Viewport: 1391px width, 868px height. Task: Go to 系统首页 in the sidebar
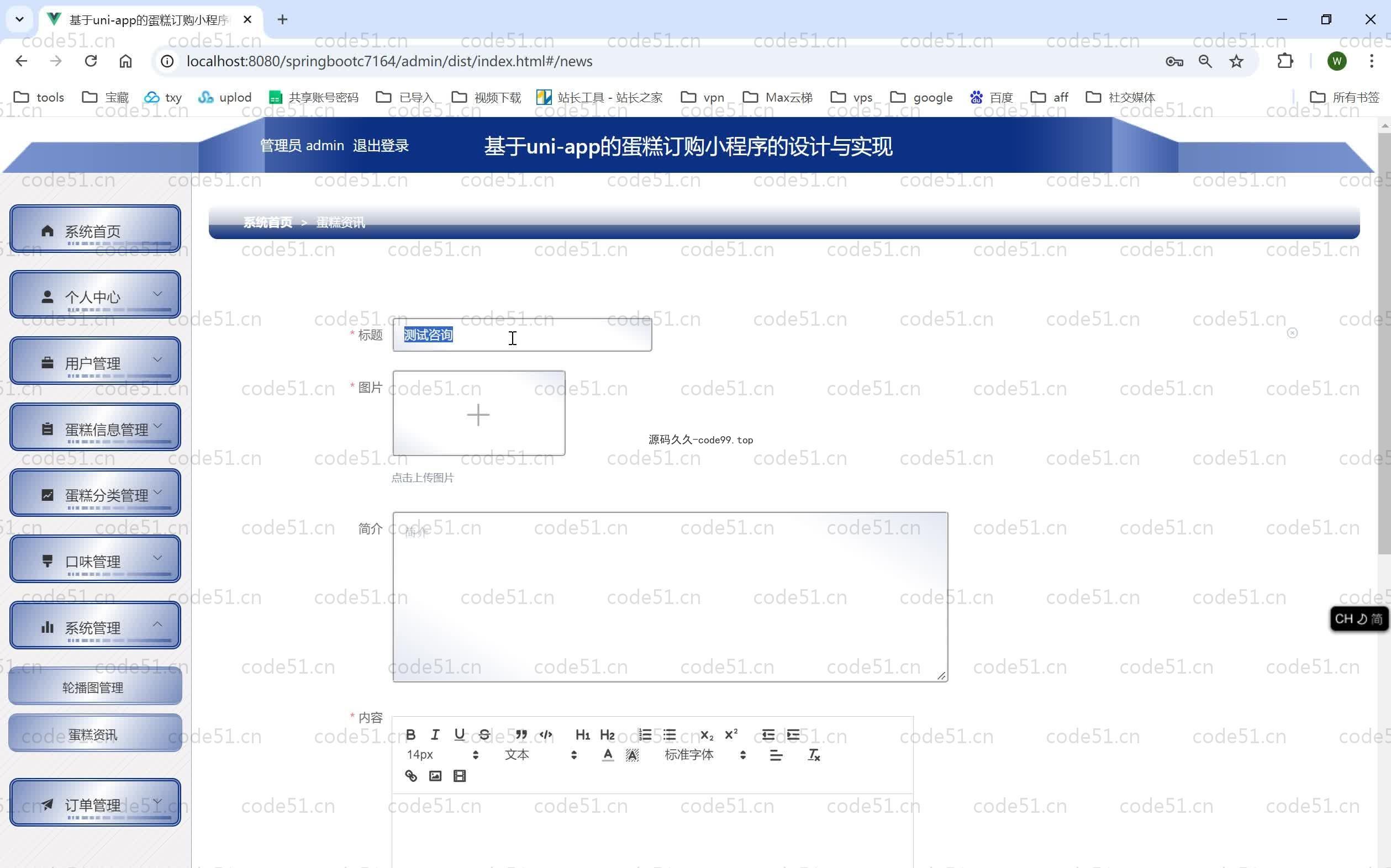click(x=96, y=229)
